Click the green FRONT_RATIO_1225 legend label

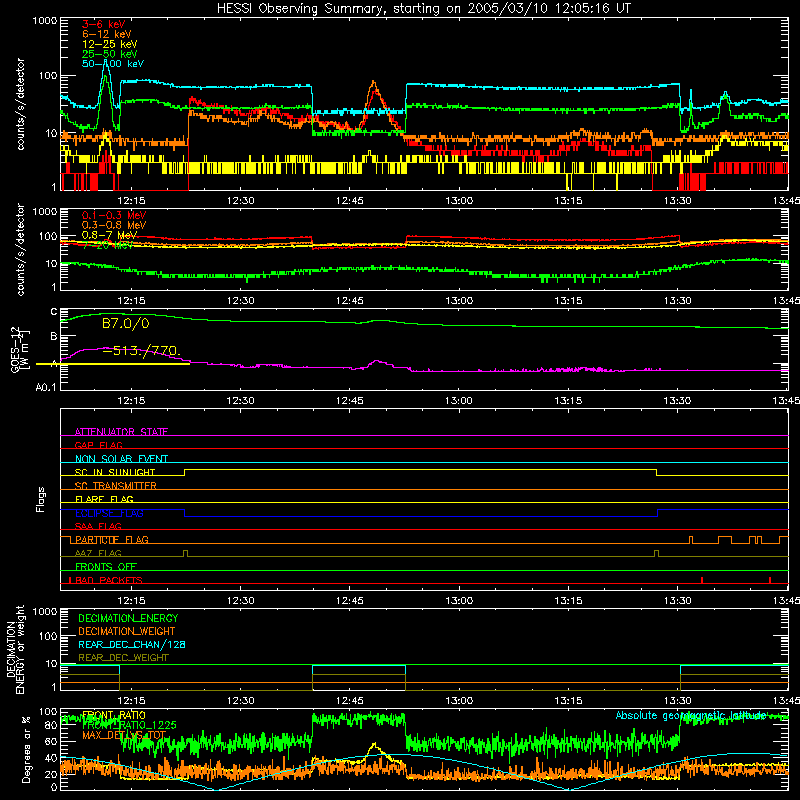tap(129, 725)
